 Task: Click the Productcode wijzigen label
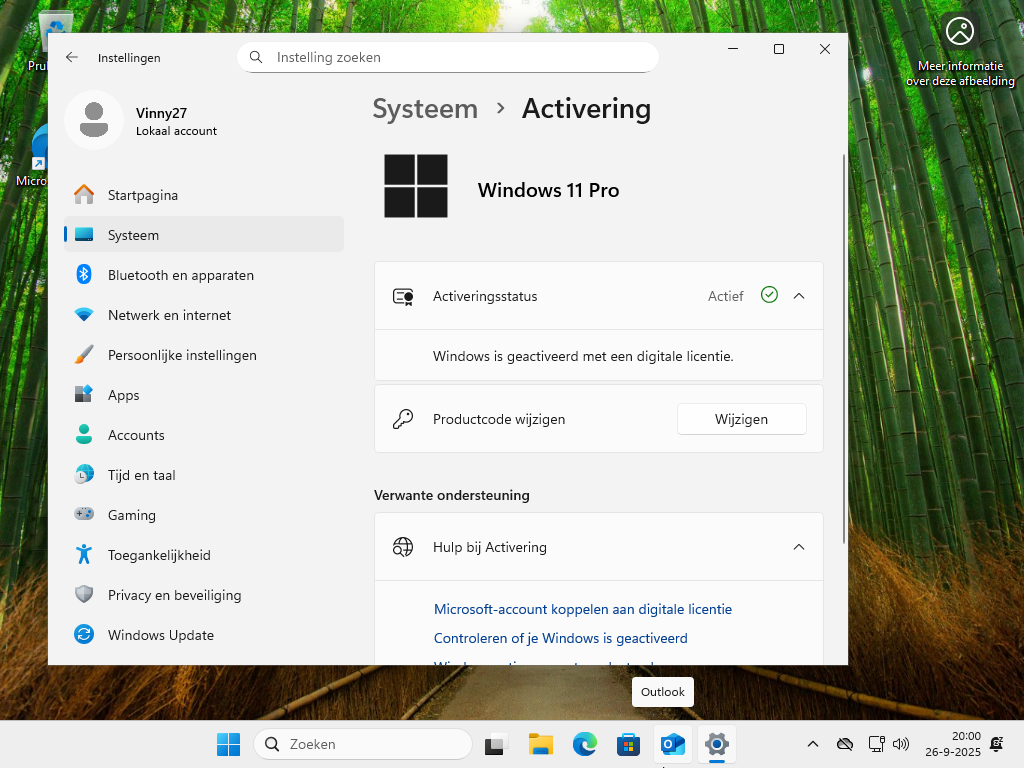499,419
